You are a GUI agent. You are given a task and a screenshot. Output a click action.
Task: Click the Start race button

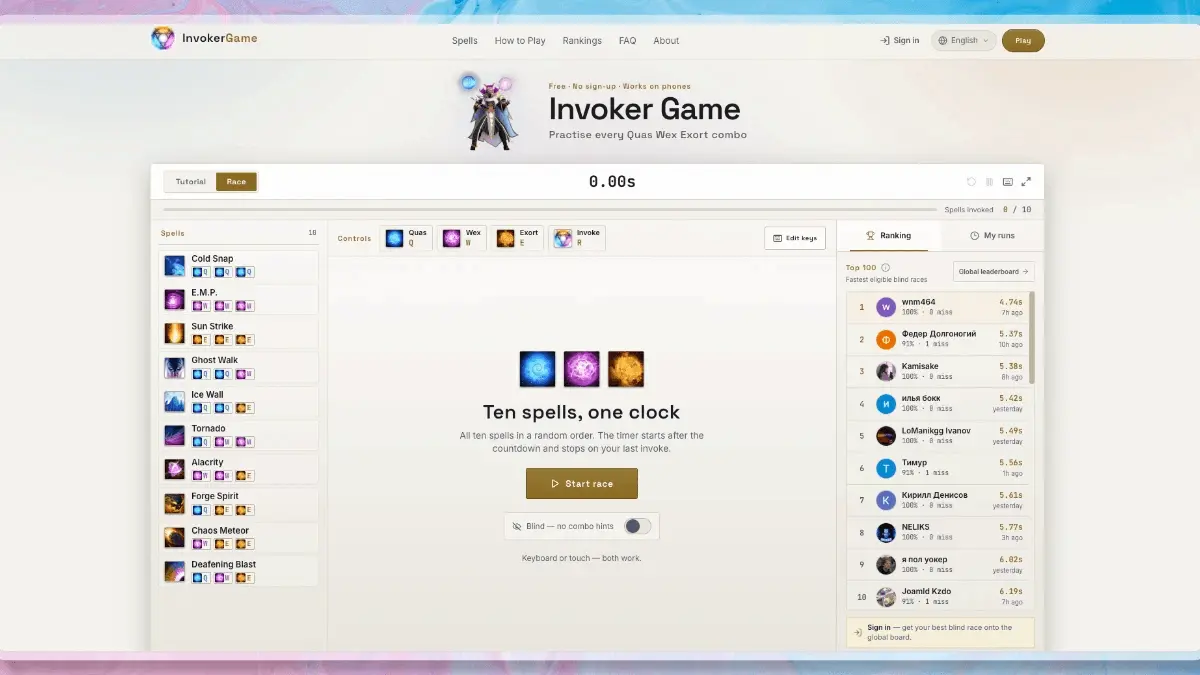coord(582,484)
